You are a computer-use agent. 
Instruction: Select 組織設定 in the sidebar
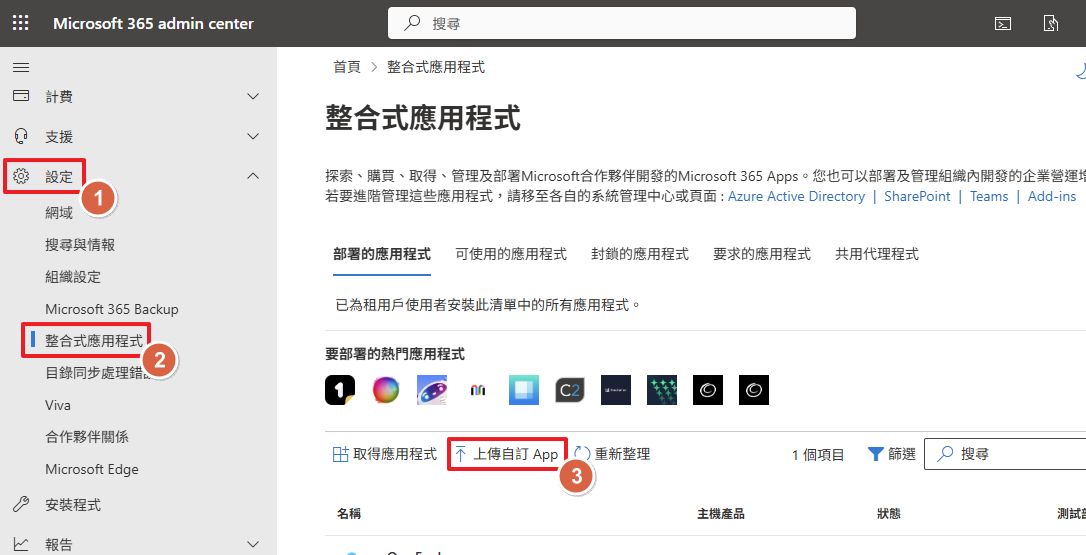(73, 277)
